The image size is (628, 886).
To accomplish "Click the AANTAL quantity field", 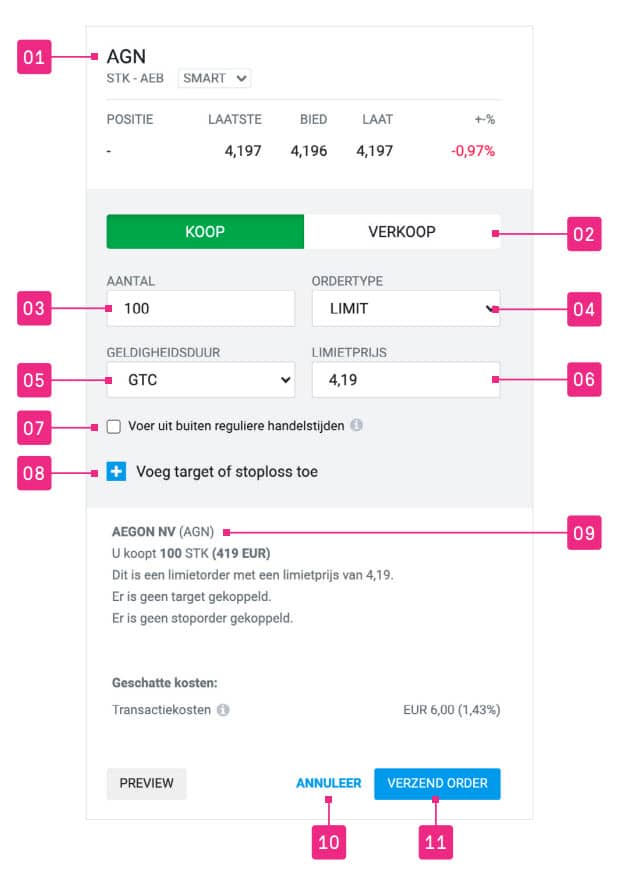I will (201, 309).
